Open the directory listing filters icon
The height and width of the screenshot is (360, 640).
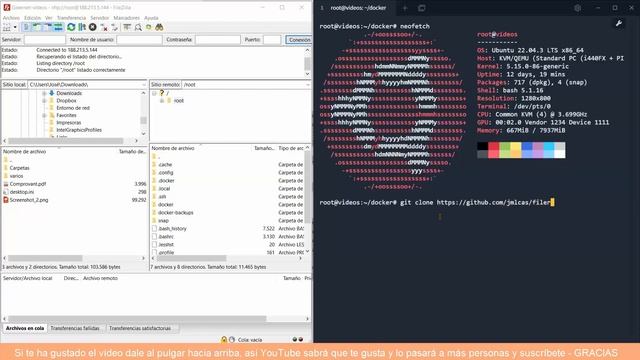127,27
